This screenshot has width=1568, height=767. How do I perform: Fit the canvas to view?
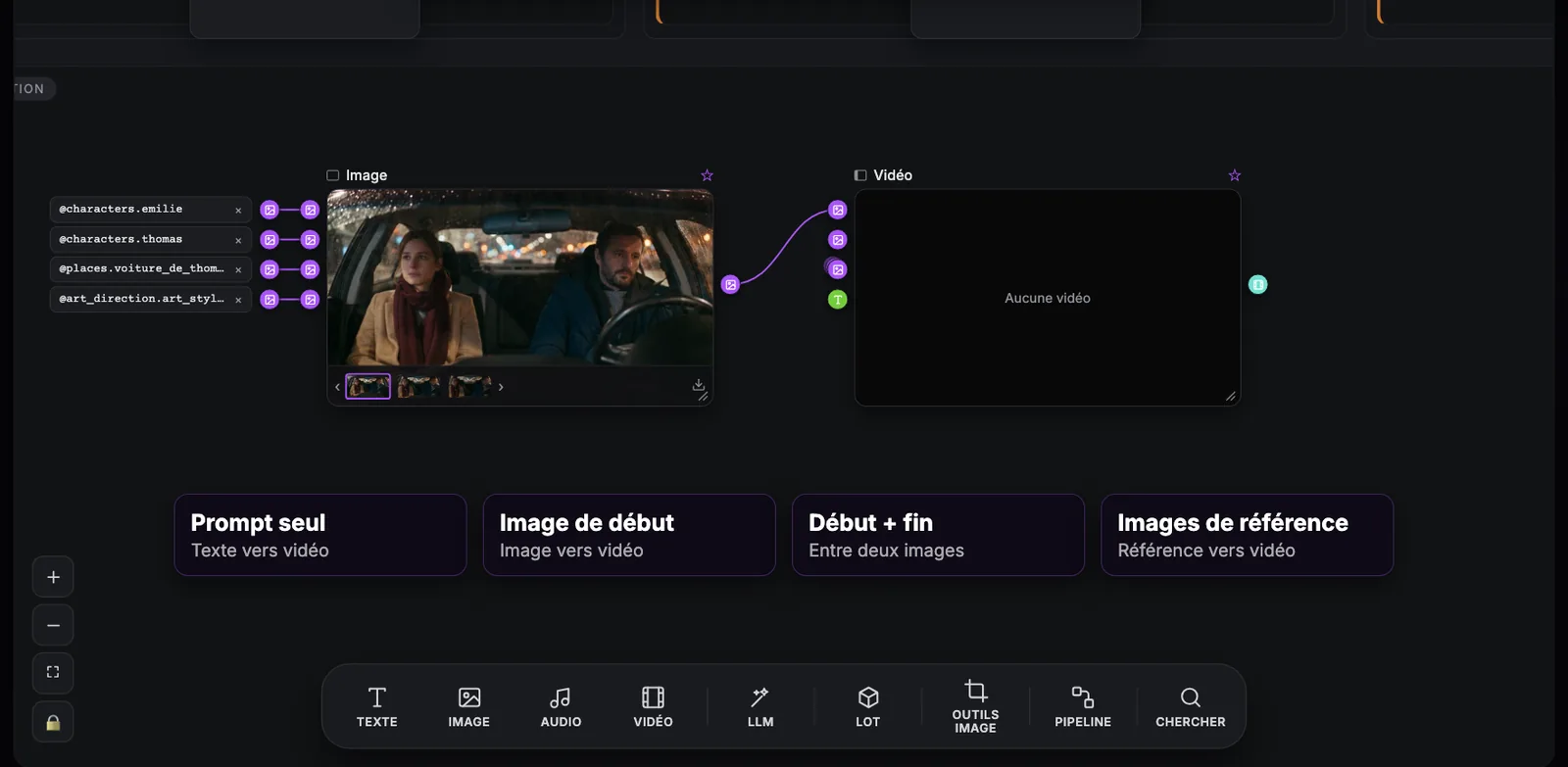(53, 672)
